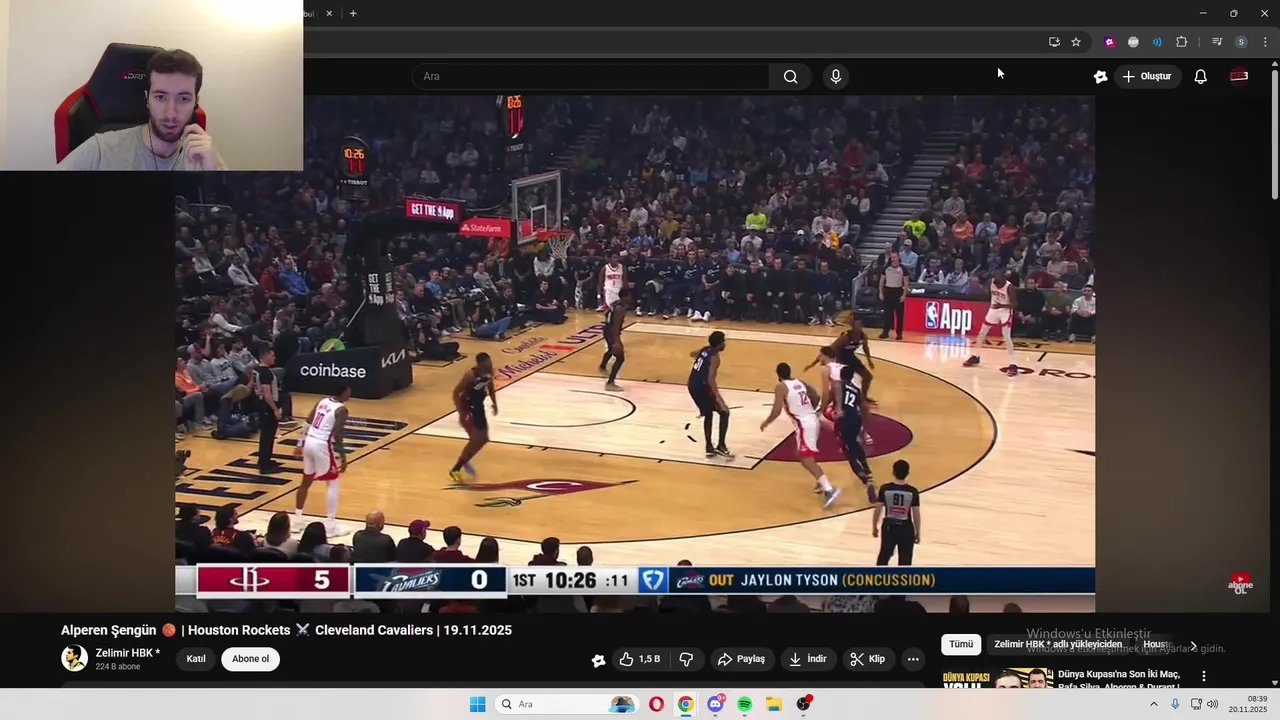Click the YouTube abone OL watermark on video
The height and width of the screenshot is (720, 1280).
pyautogui.click(x=1240, y=583)
